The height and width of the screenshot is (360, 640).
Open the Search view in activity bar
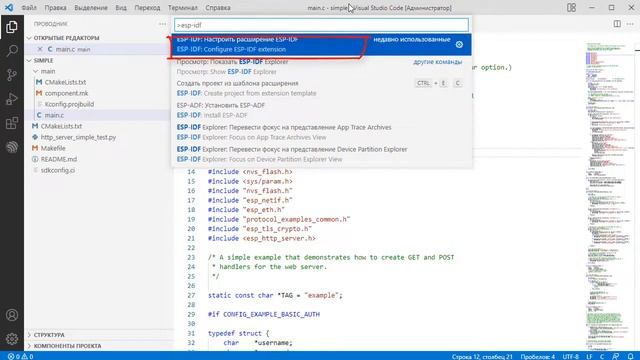(12, 51)
